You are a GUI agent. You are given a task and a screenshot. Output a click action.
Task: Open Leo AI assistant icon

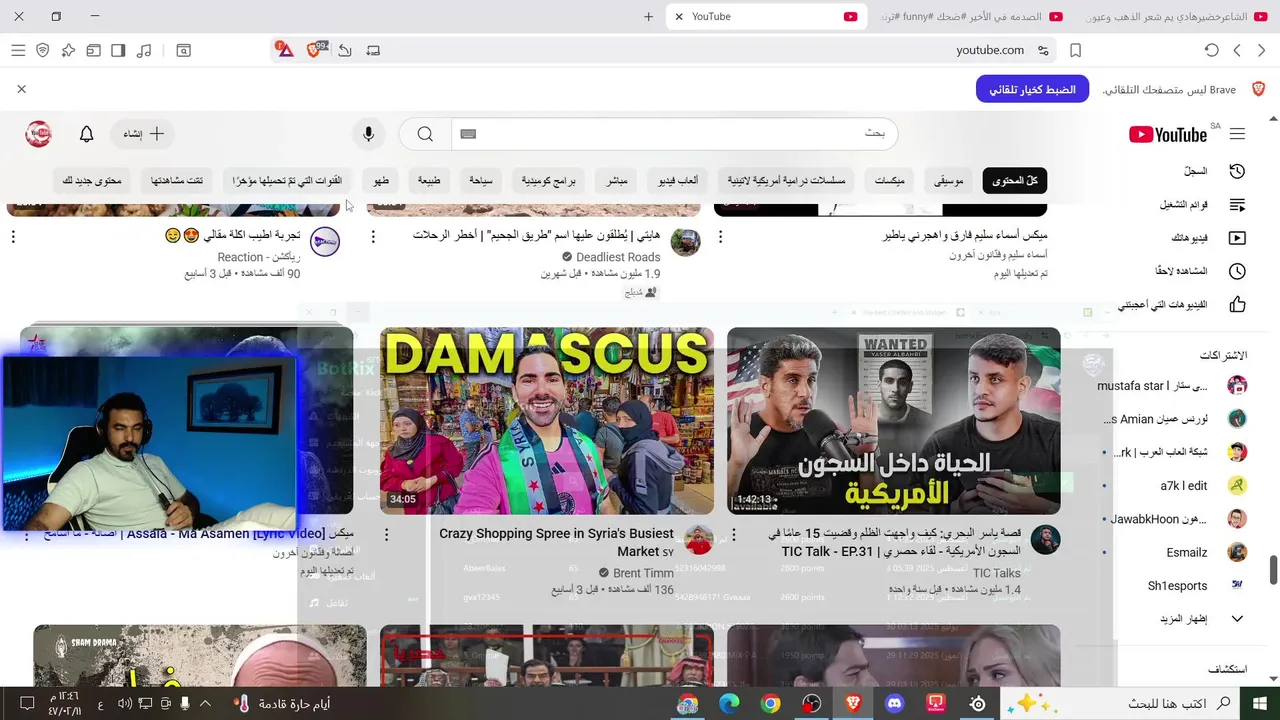point(68,50)
